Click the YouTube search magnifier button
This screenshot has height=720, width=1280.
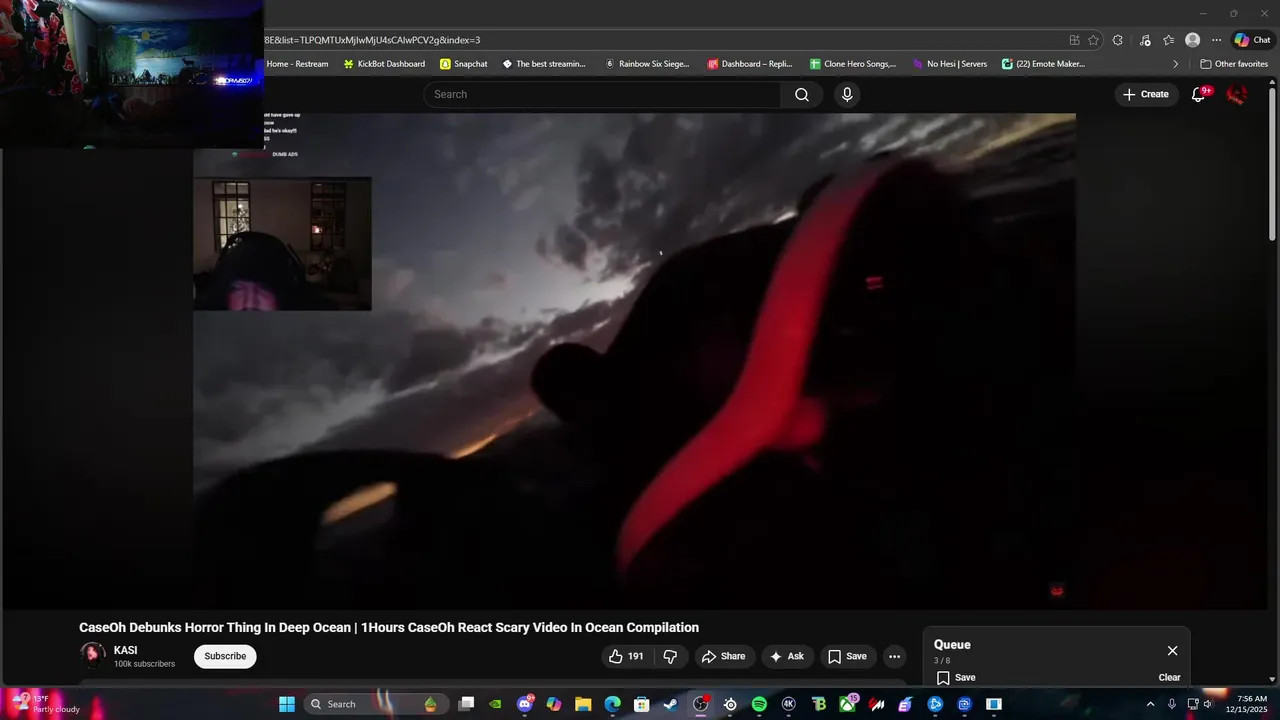pyautogui.click(x=802, y=94)
